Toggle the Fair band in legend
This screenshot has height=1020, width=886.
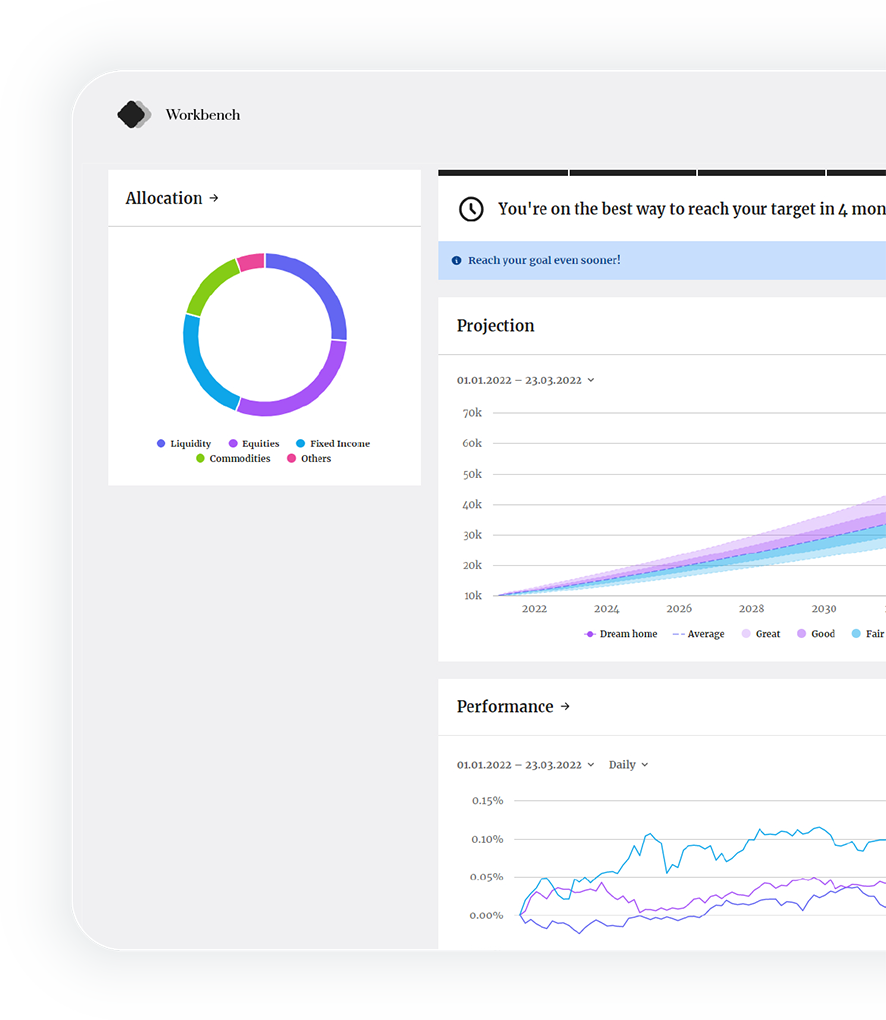pos(868,634)
